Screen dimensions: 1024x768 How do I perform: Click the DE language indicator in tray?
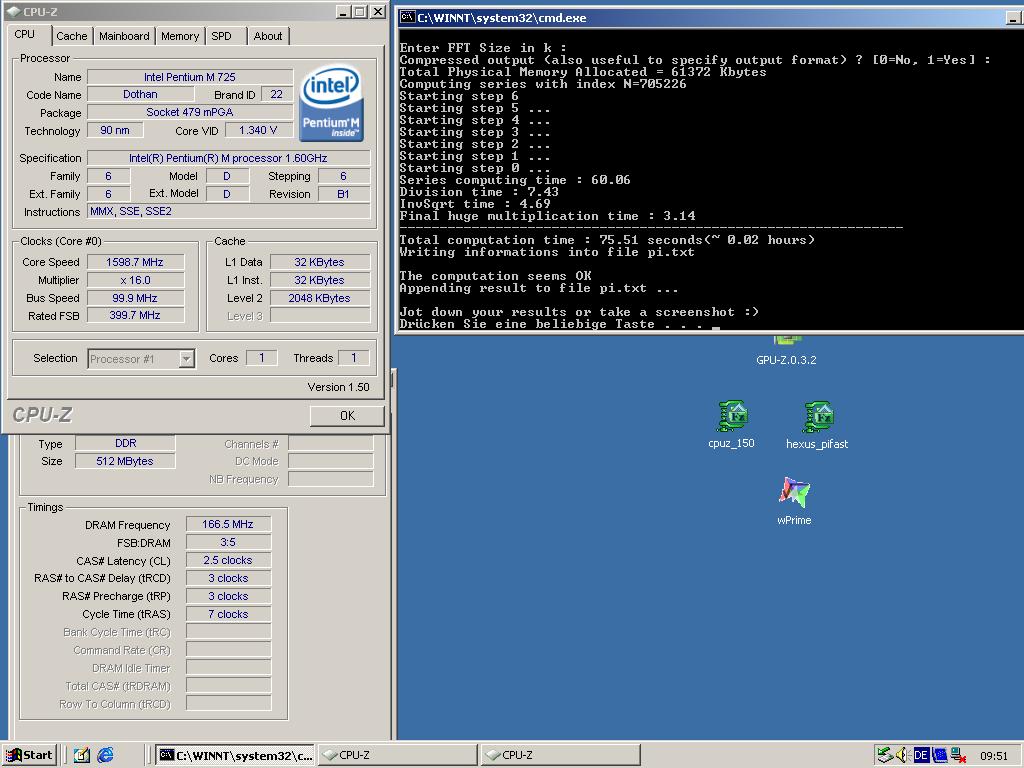click(921, 755)
